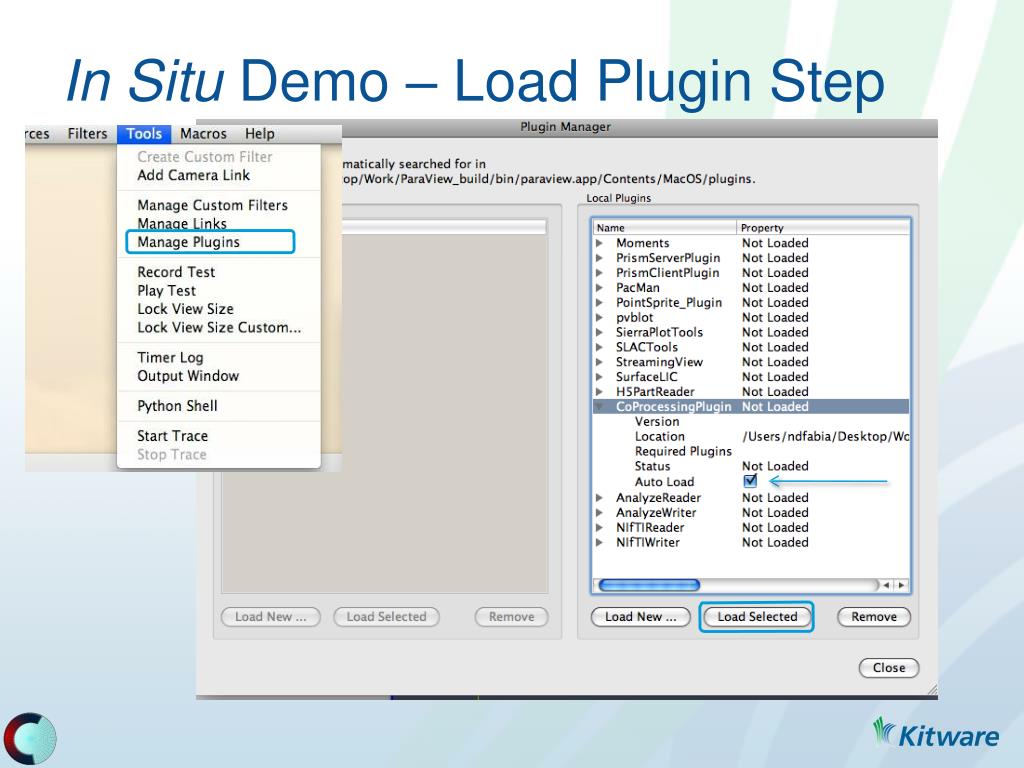Expand the SierraPlotTools entry
Viewport: 1024px width, 768px height.
click(x=600, y=332)
